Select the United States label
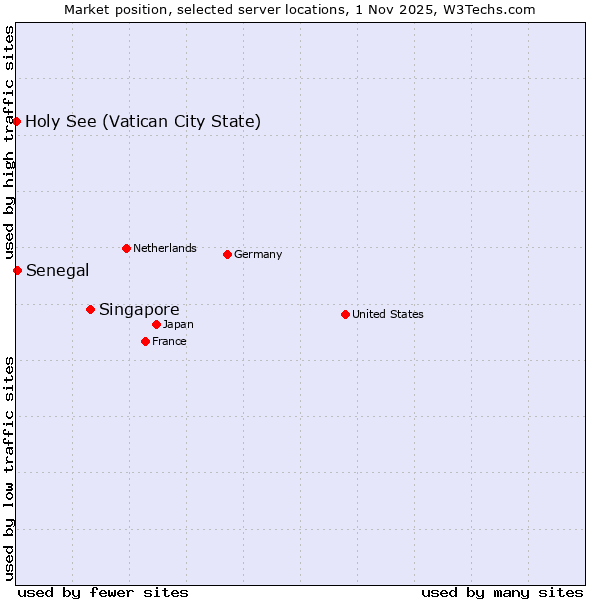Viewport: 600px width, 600px height. coord(388,314)
